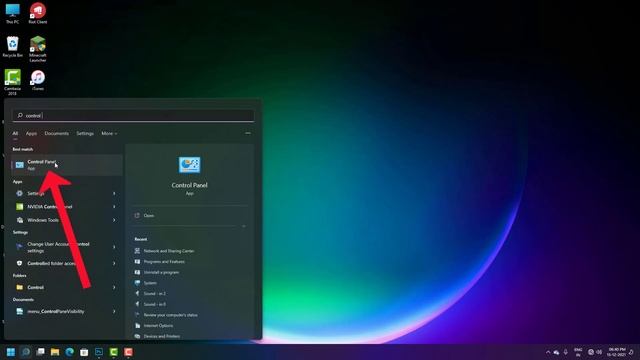The image size is (640, 360).
Task: Open Task View from the taskbar
Action: (40, 352)
